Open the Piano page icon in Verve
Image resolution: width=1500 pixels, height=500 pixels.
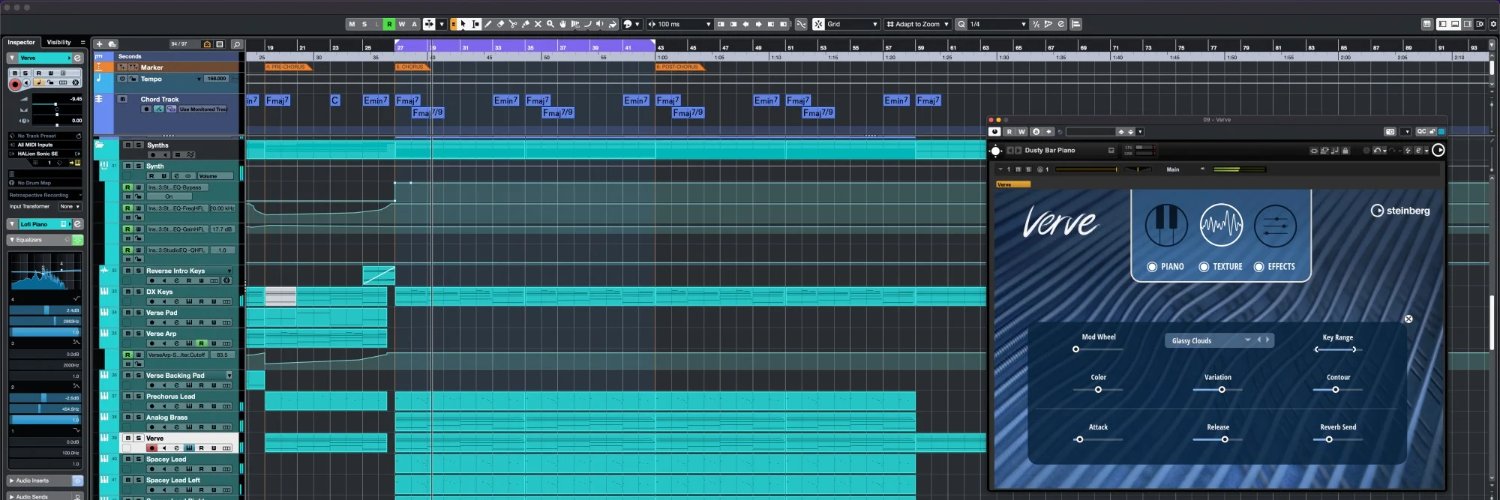click(1166, 225)
